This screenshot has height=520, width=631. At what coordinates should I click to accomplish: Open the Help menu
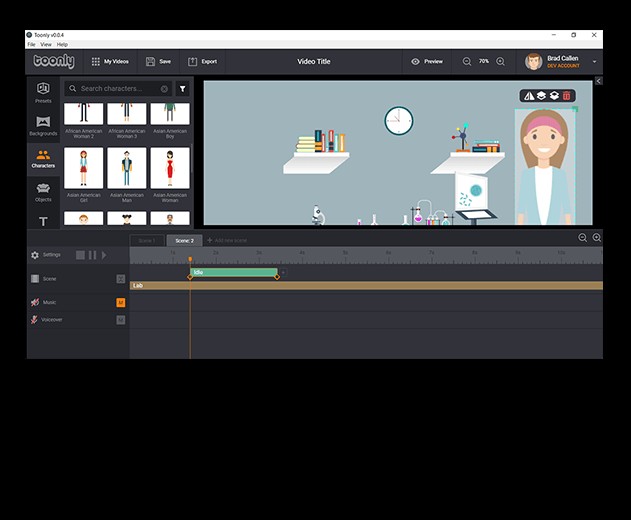tap(62, 44)
